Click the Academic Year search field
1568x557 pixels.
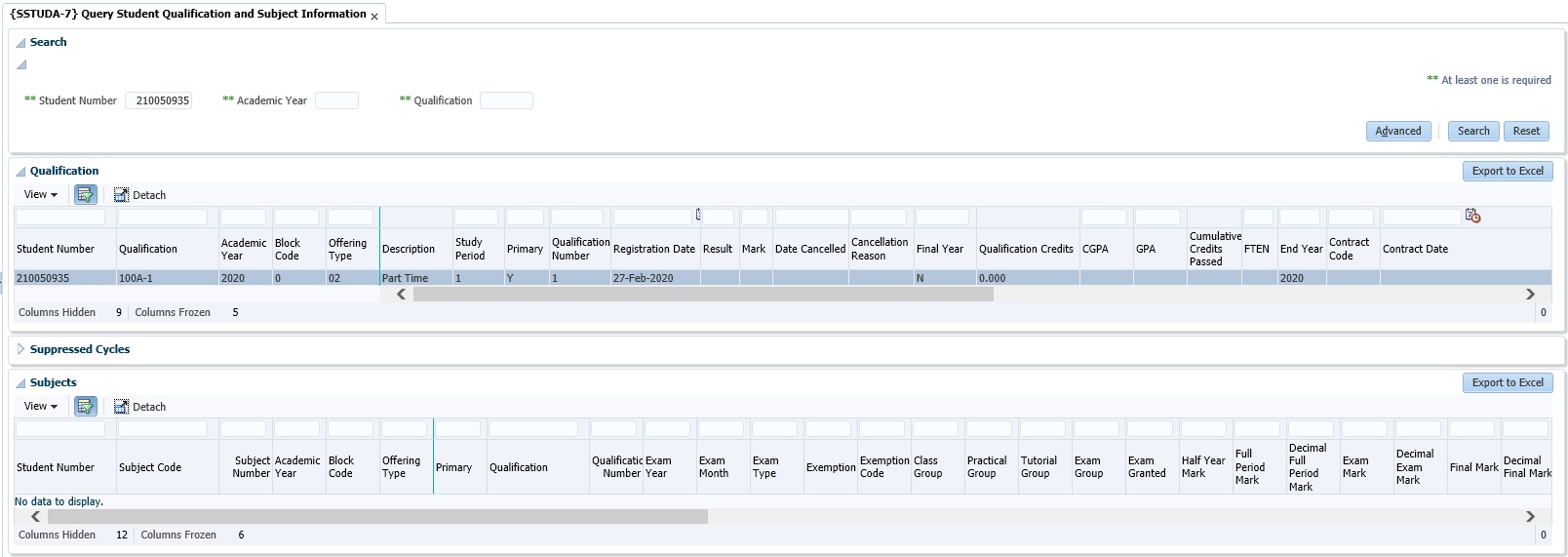click(336, 101)
